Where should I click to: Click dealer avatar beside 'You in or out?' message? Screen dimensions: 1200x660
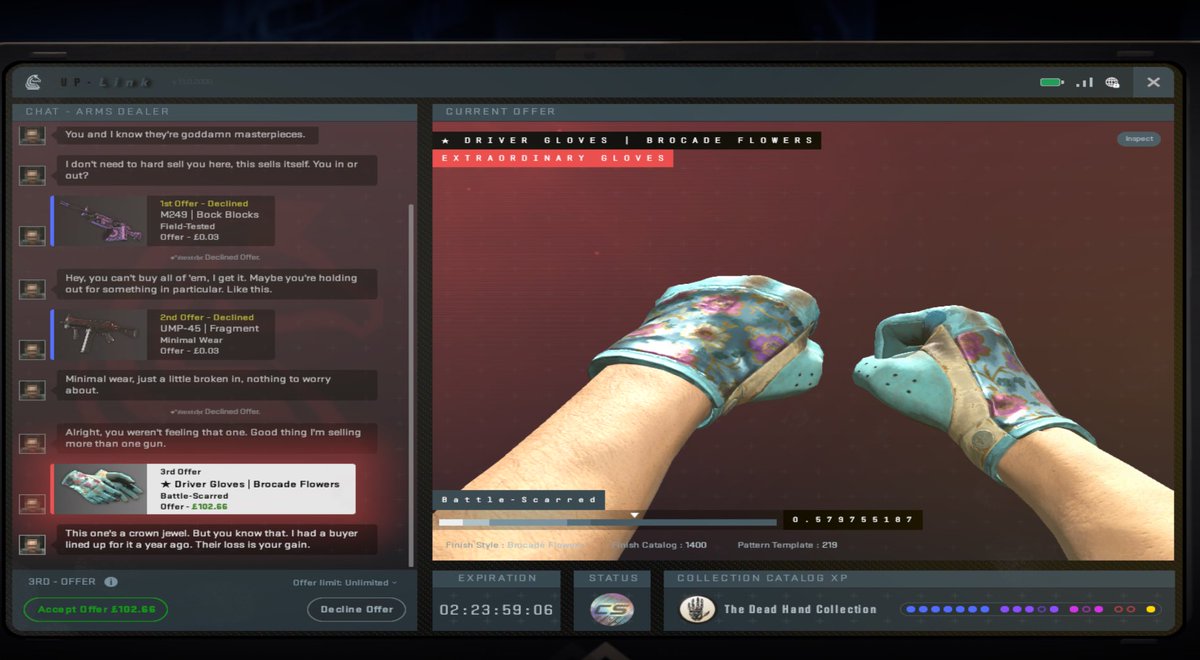coord(32,176)
